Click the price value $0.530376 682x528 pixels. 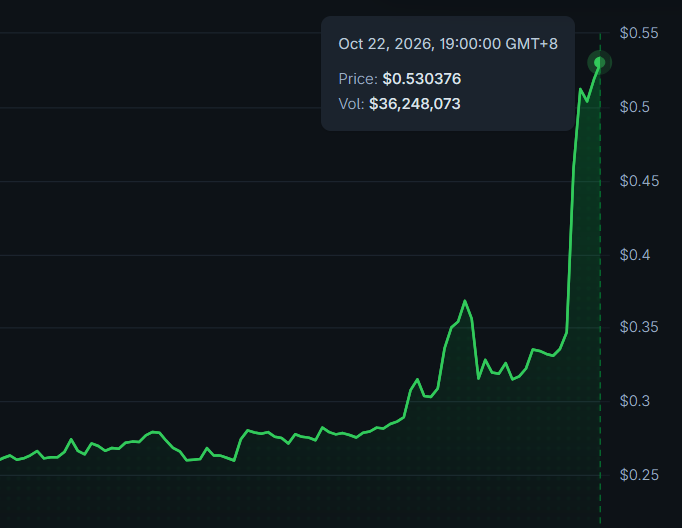point(421,79)
